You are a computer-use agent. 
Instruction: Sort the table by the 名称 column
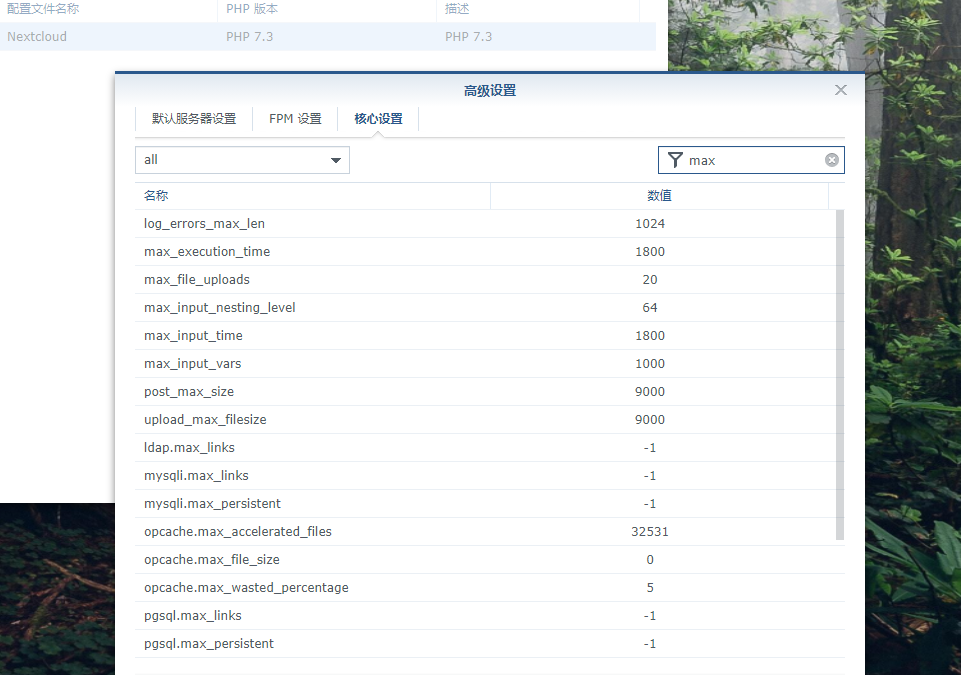[155, 195]
